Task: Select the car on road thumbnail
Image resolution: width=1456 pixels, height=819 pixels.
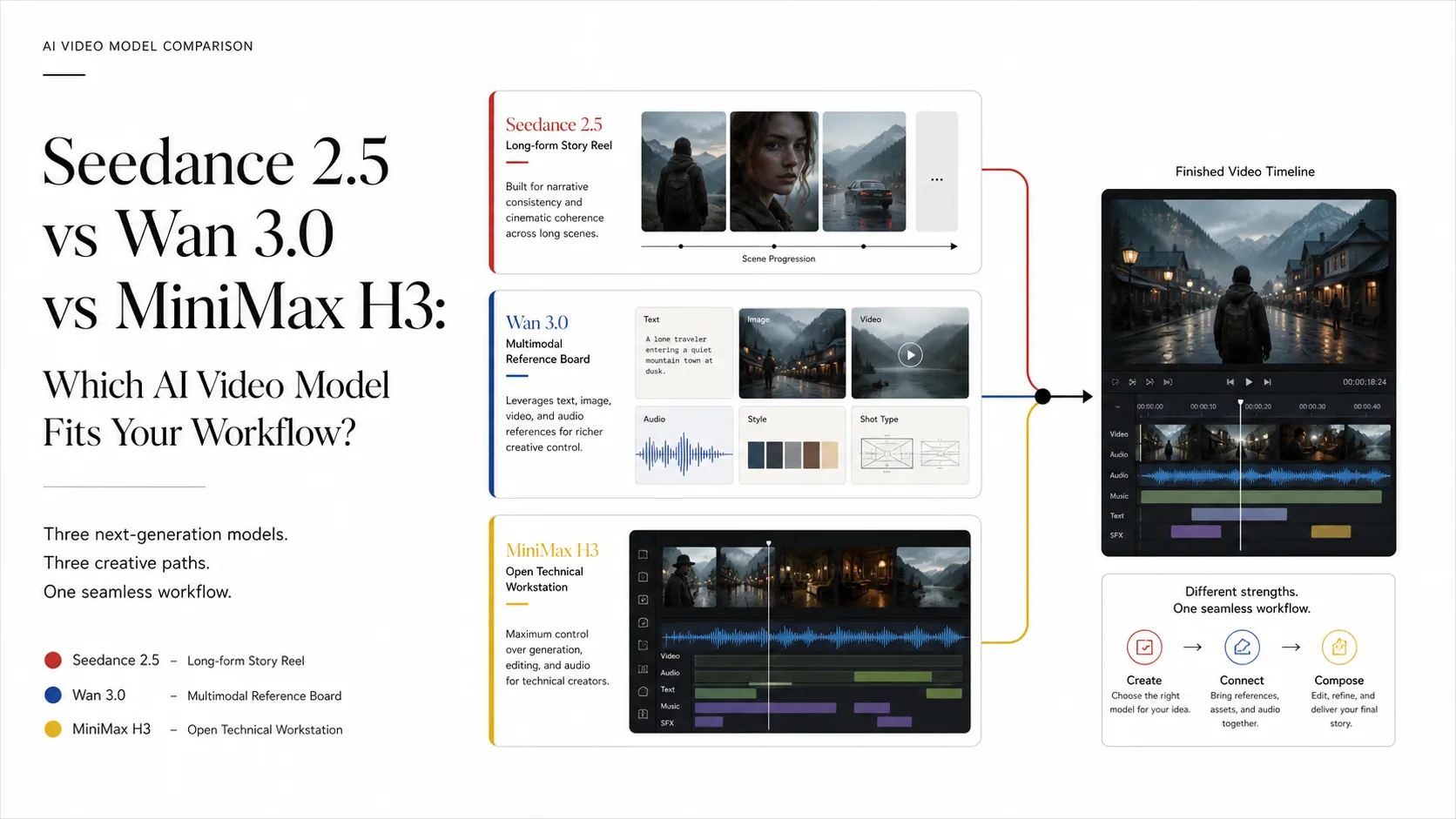Action: [x=864, y=171]
